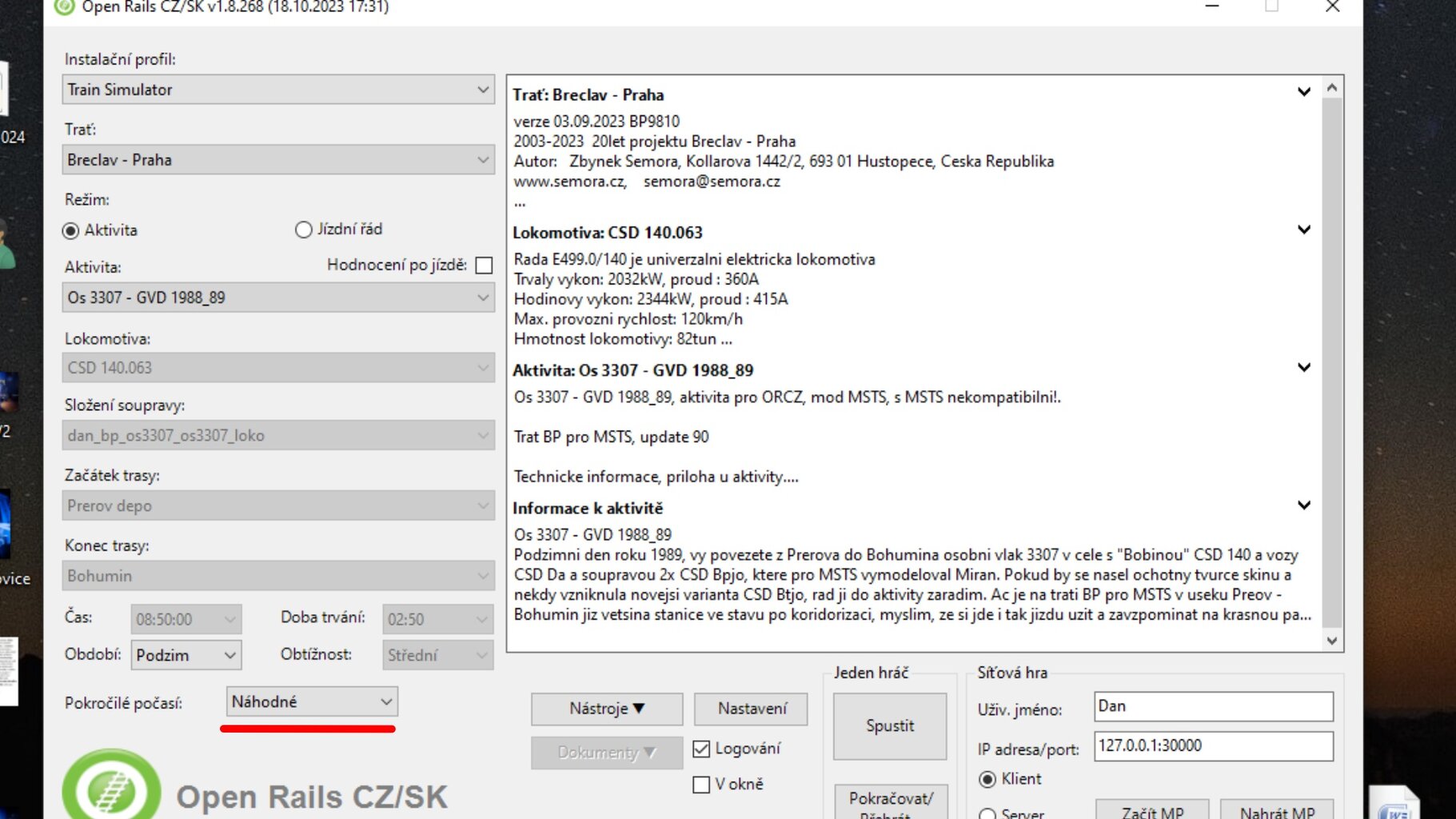Enable the V okně checkbox
The height and width of the screenshot is (819, 1456).
(701, 785)
